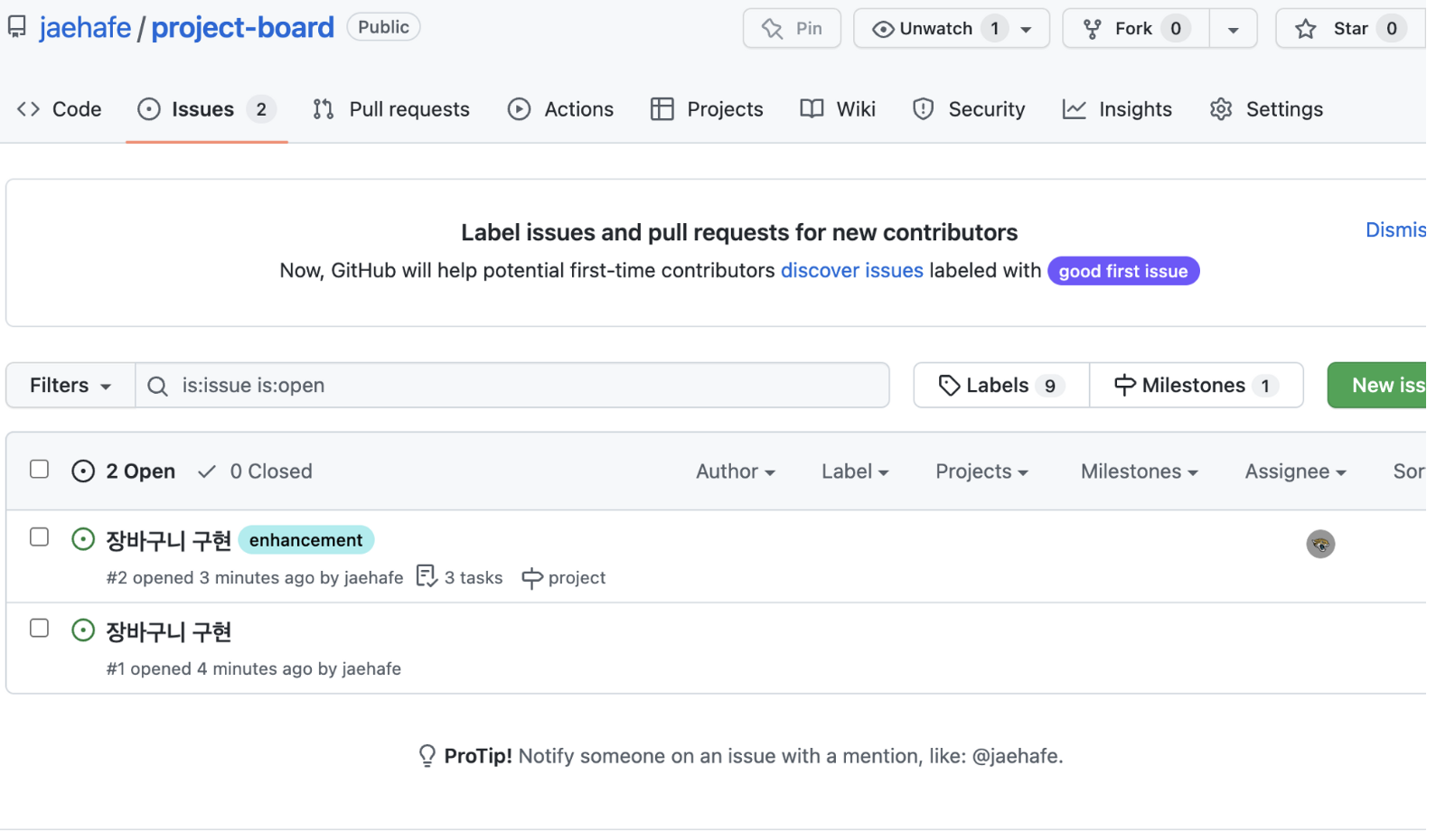Viewport: 1455px width, 840px height.
Task: Follow the discover issues link
Action: point(851,271)
